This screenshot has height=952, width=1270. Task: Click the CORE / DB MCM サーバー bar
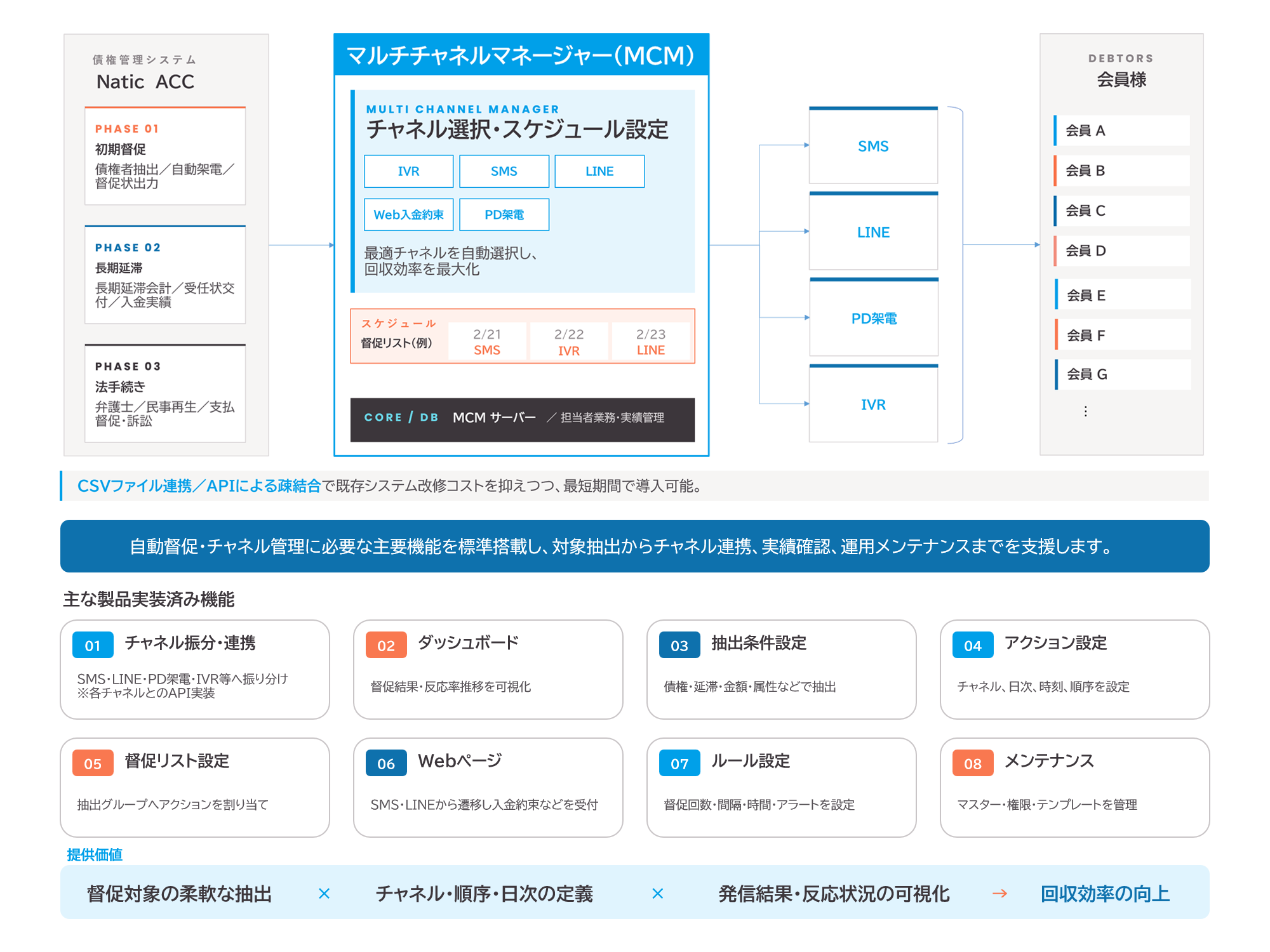[x=523, y=420]
